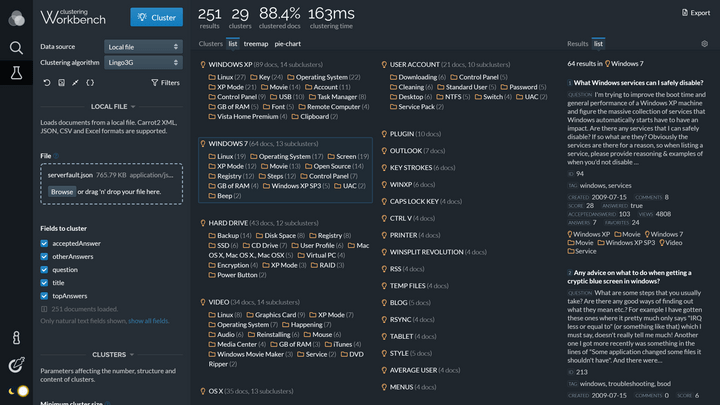This screenshot has width=720, height=405.
Task: Open result 'What Windows services can I safely disable?'
Action: (x=638, y=83)
